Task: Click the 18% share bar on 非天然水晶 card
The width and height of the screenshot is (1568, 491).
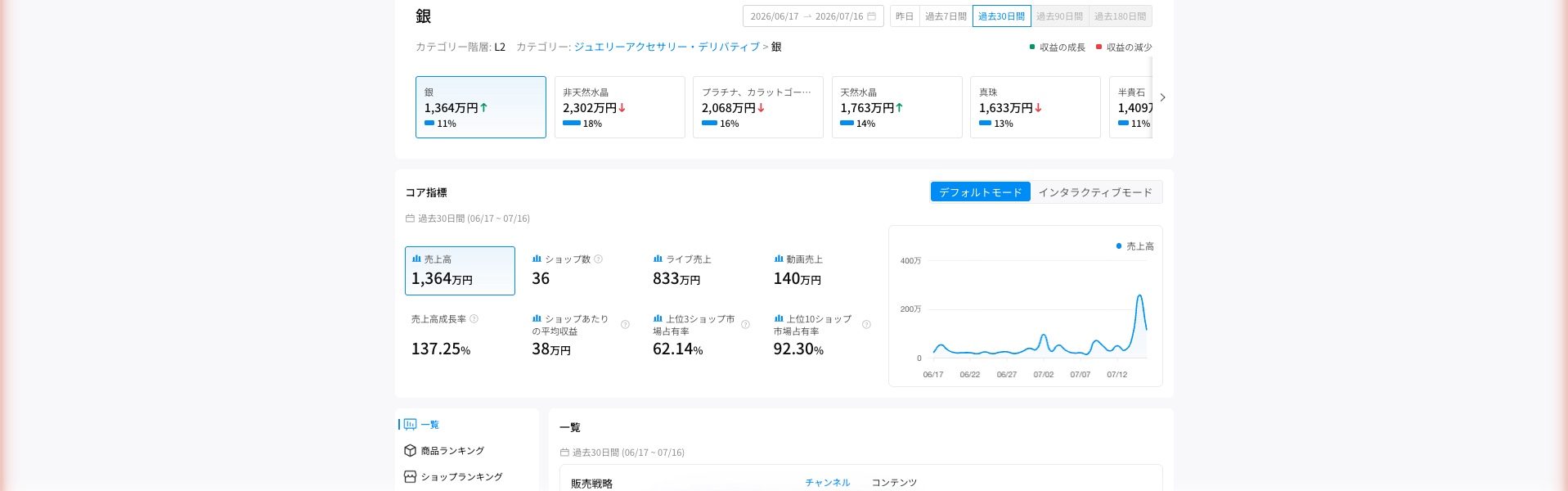Action: [x=572, y=123]
